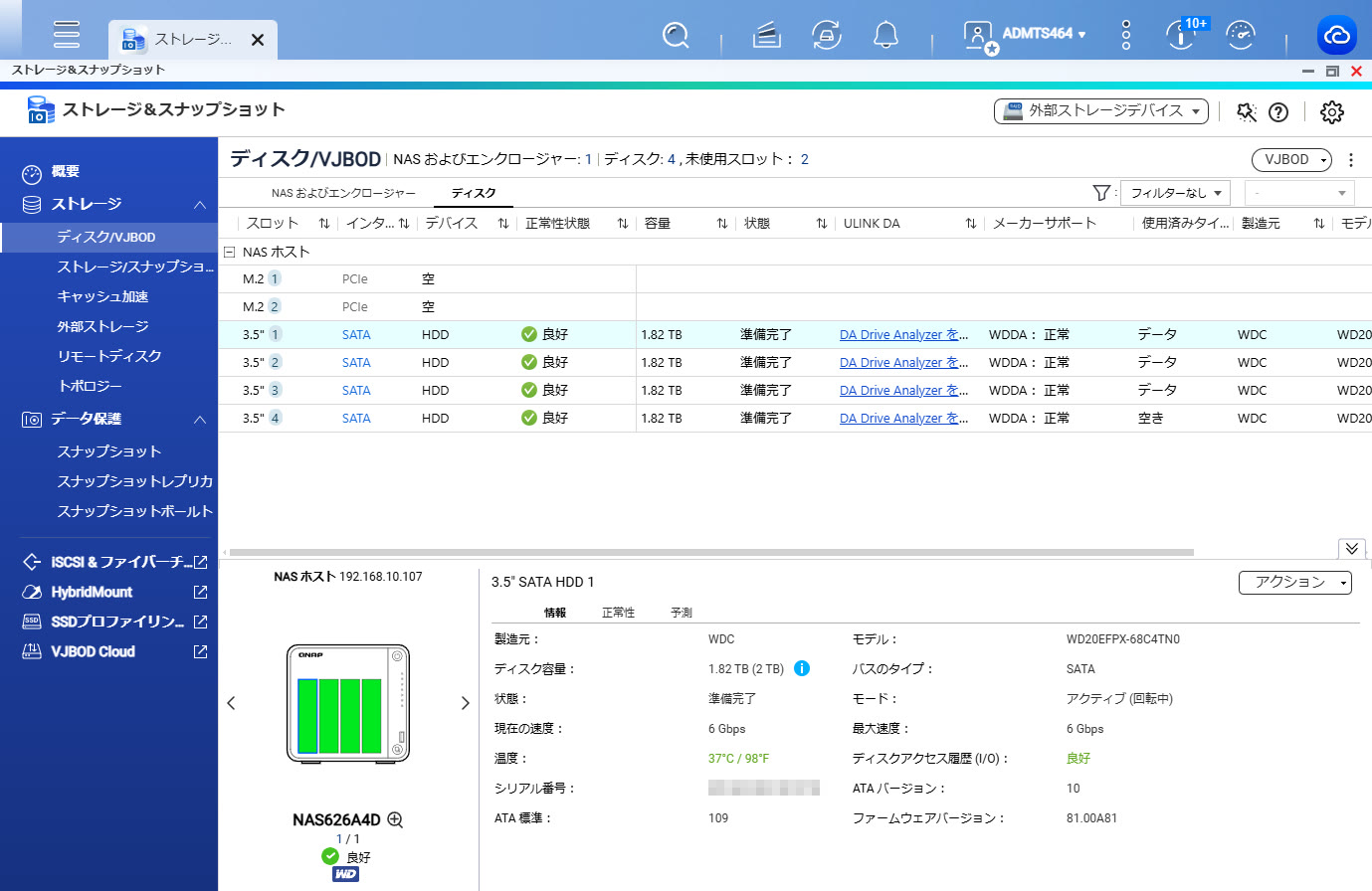The image size is (1372, 891).
Task: Click the horizontal scrollbar of disk table
Action: click(x=711, y=552)
